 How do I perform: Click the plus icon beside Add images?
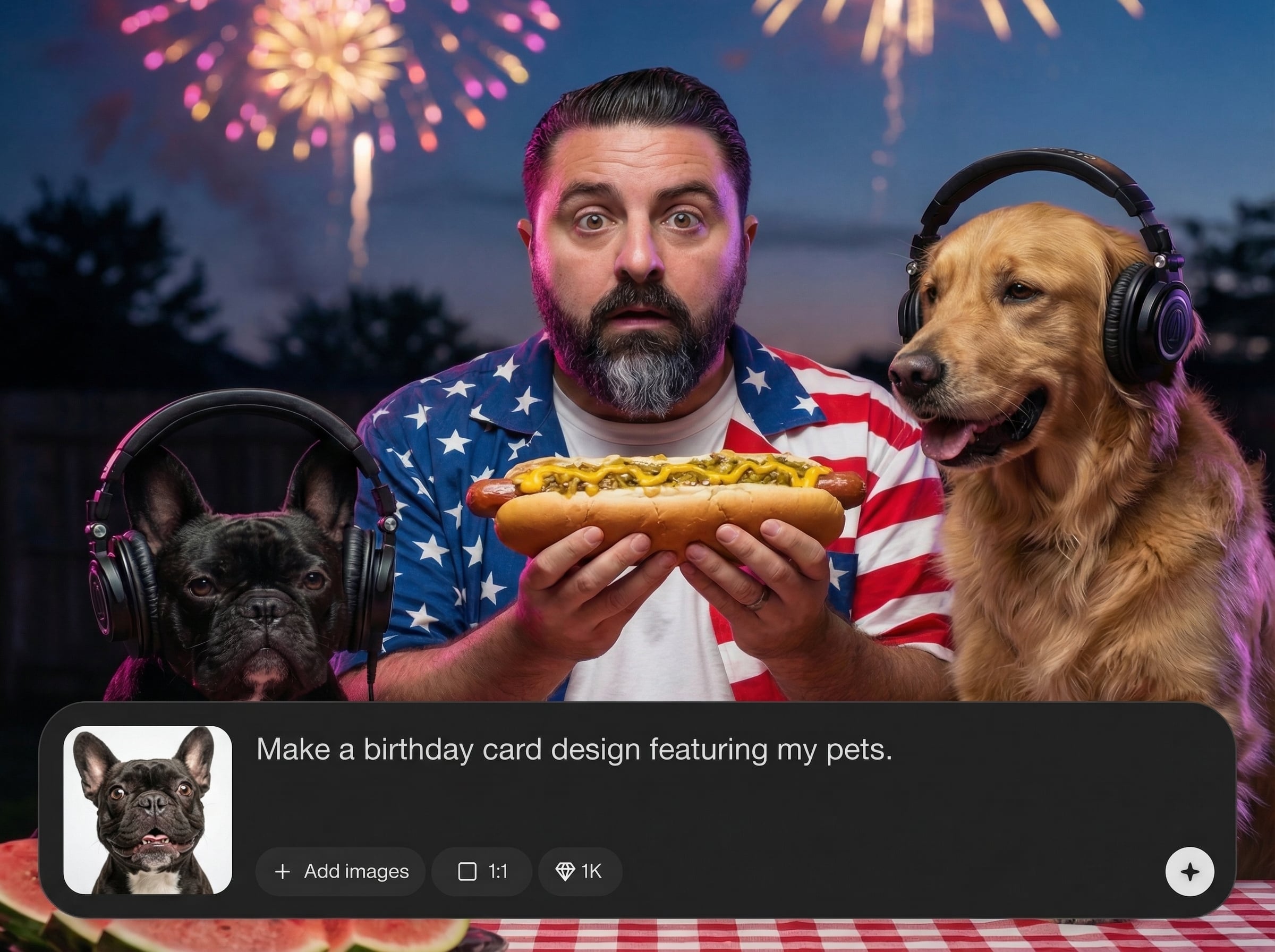[x=282, y=871]
